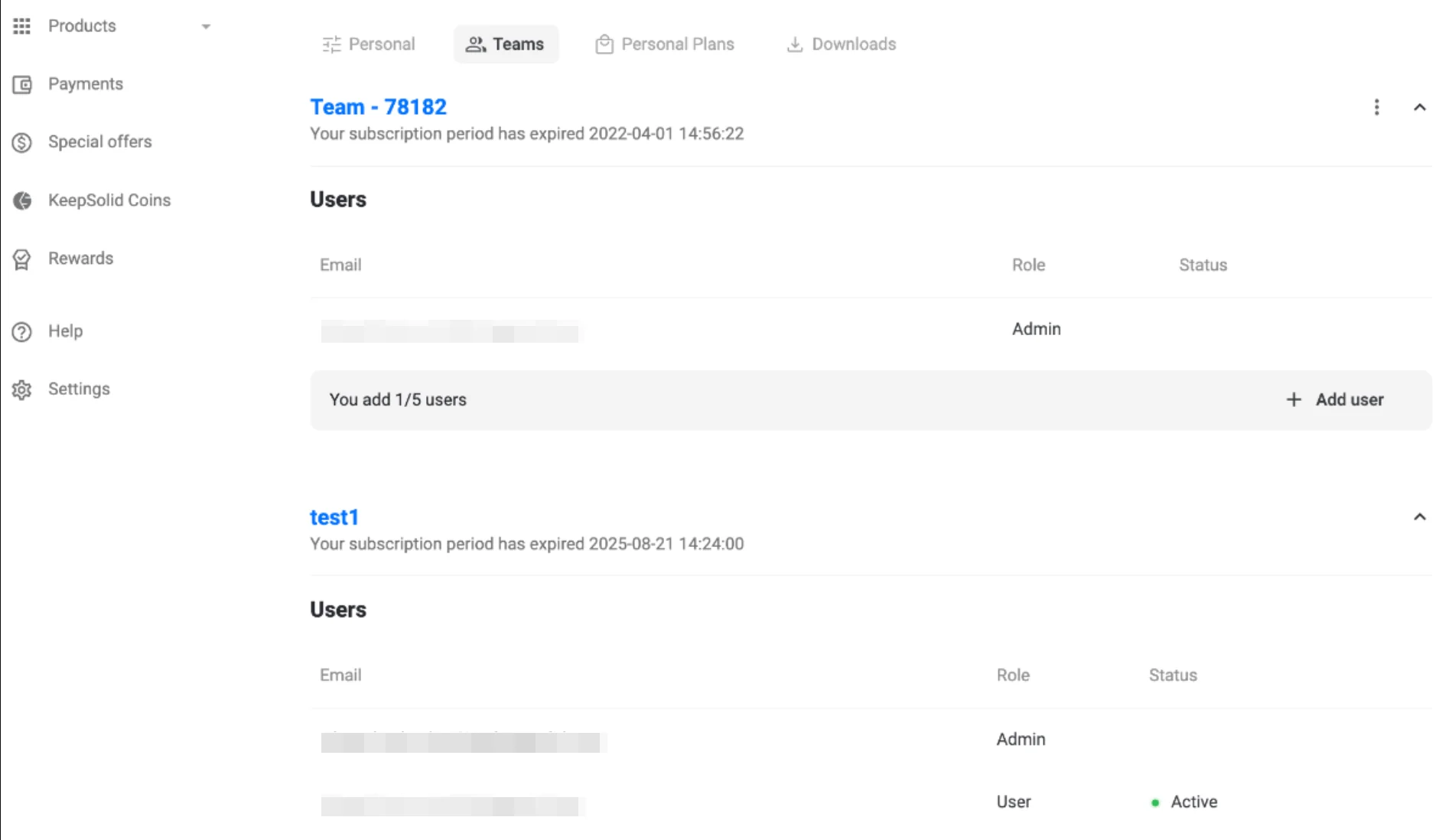The width and height of the screenshot is (1452, 840).
Task: Go to the Downloads tab
Action: tap(842, 44)
